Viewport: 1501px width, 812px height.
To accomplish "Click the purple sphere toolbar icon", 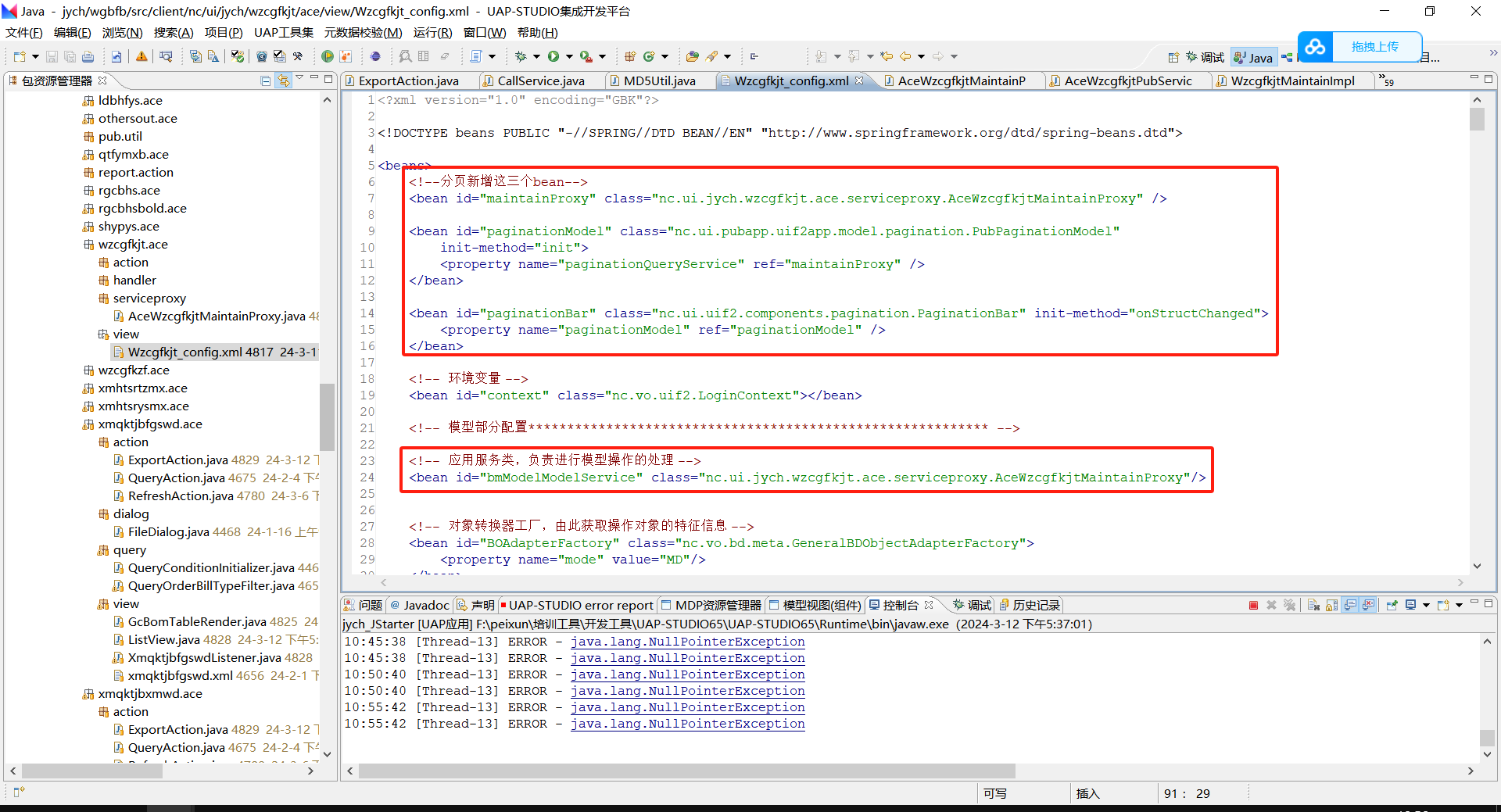I will (375, 56).
